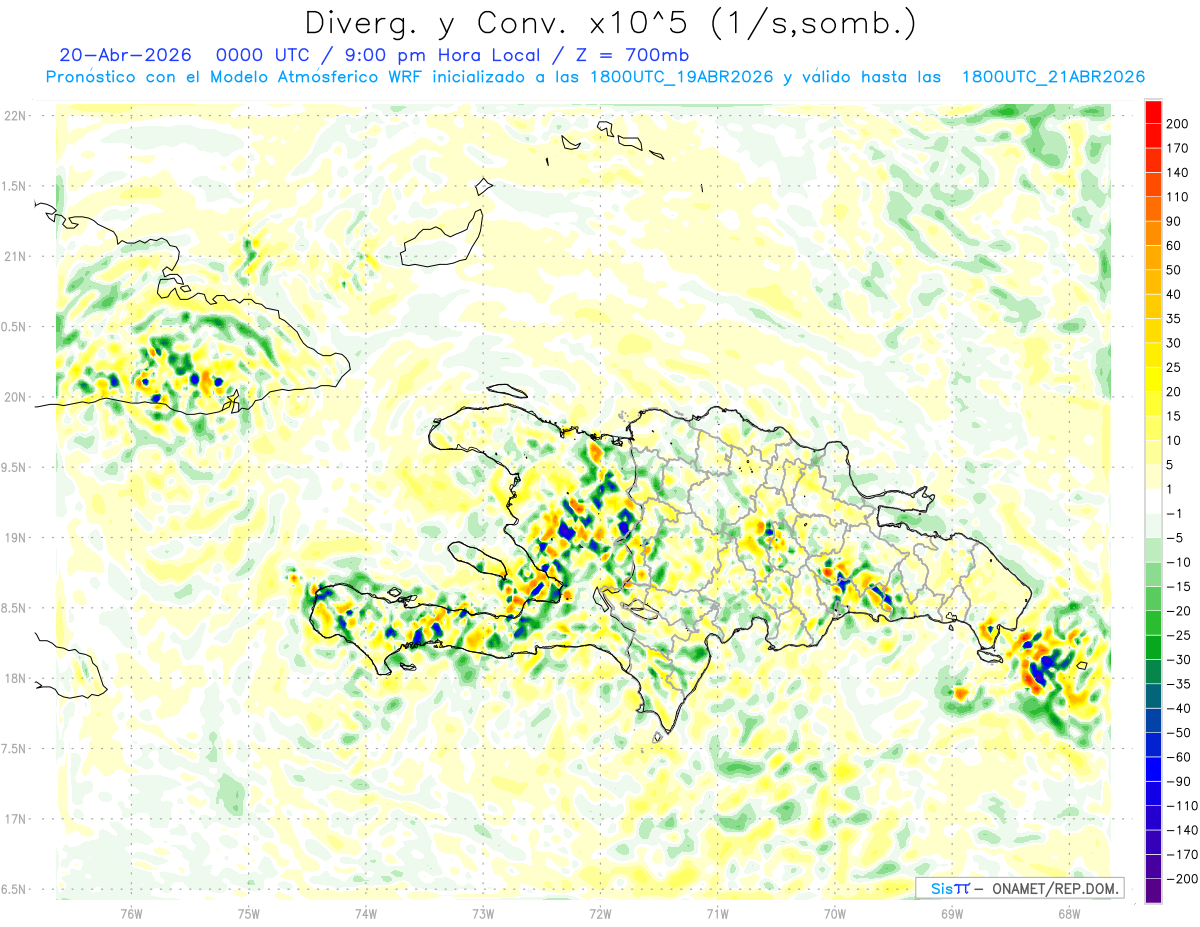Click the 72W longitude axis label
Image resolution: width=1200 pixels, height=927 pixels.
point(600,911)
